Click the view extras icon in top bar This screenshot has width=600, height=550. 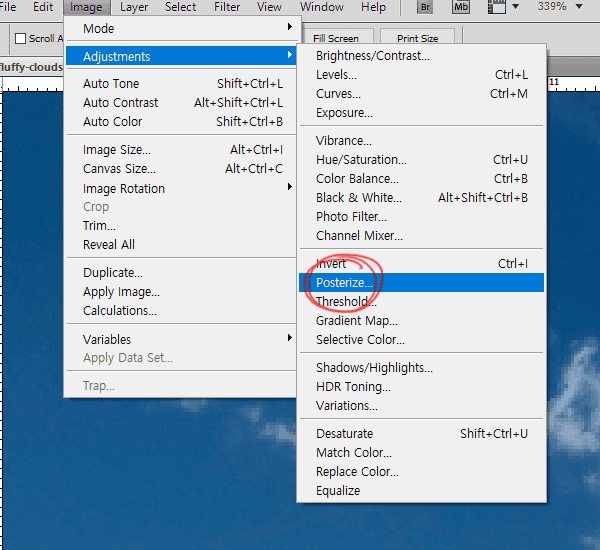[x=499, y=7]
